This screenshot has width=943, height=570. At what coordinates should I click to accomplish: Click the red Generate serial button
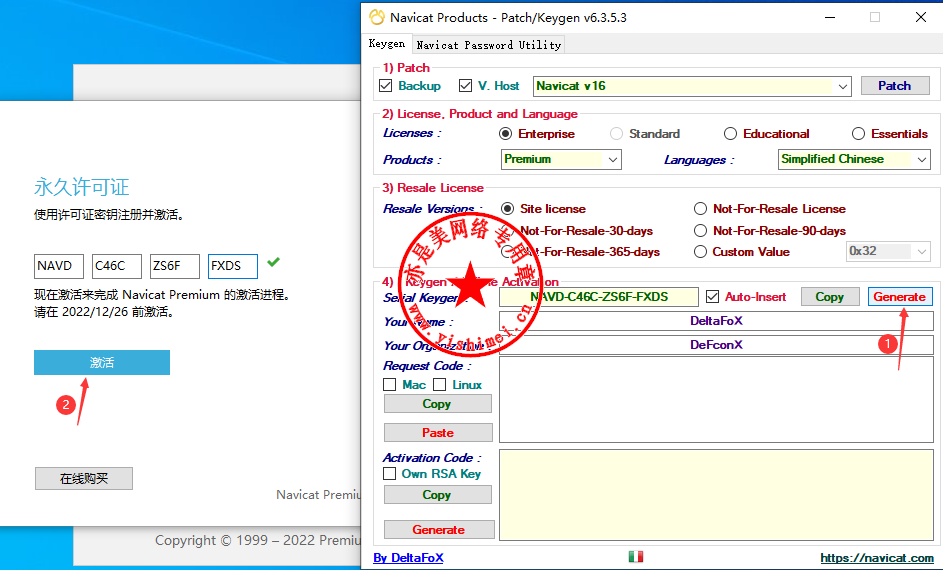point(900,296)
